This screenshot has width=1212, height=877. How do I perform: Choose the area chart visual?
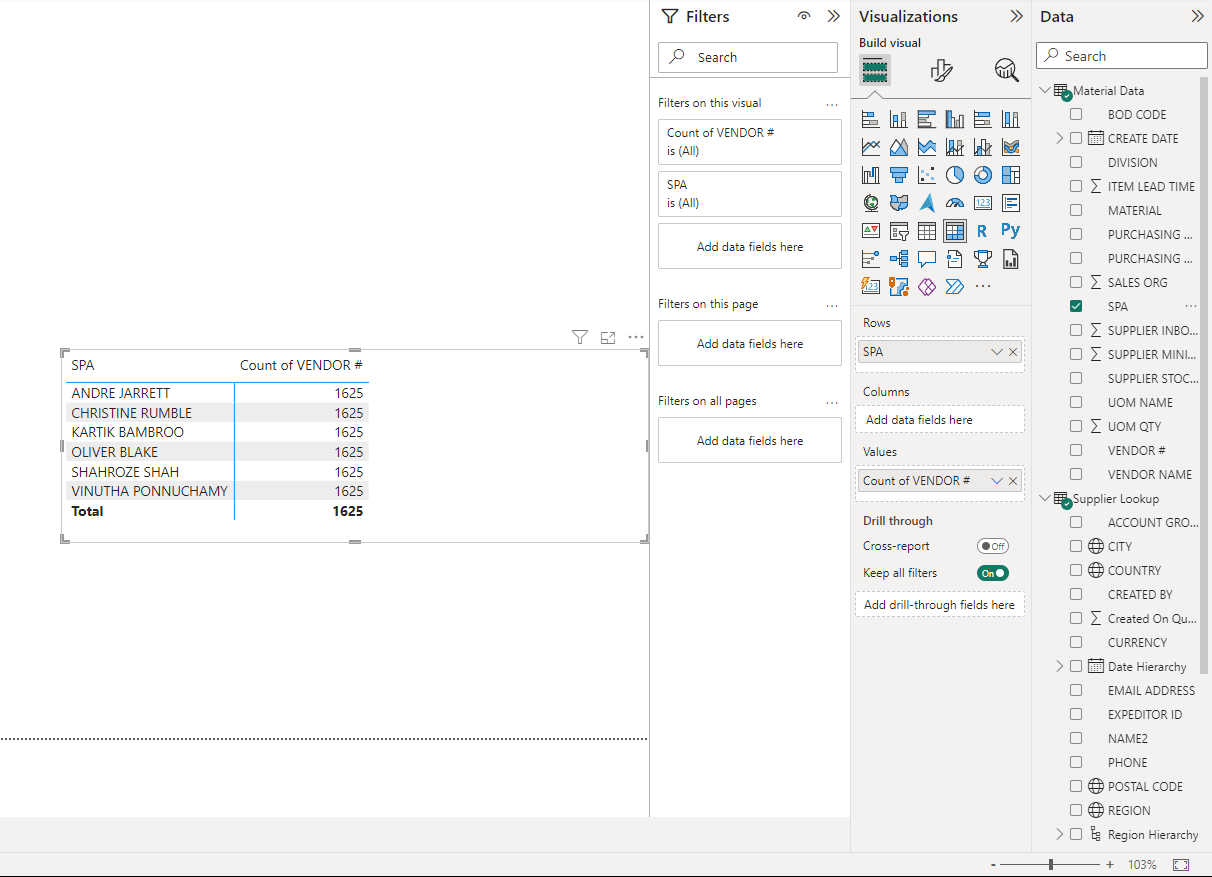(899, 147)
